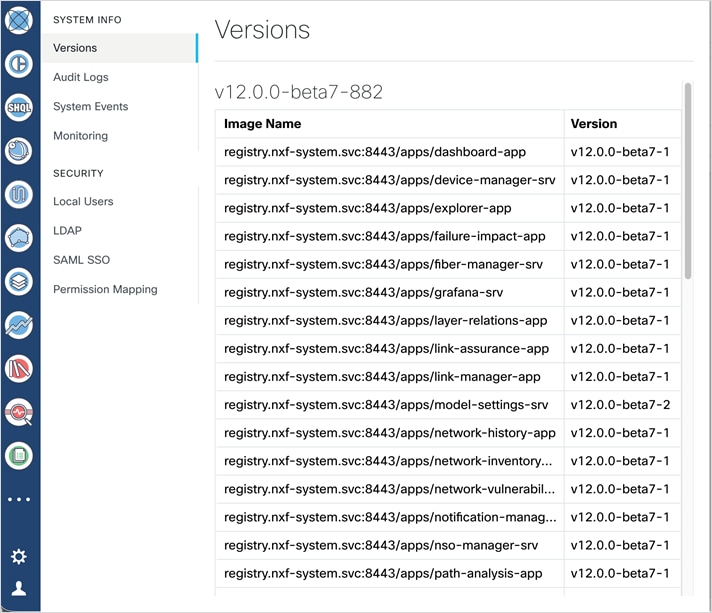Open the explorer orbit icon
The height and width of the screenshot is (613, 712).
19,151
